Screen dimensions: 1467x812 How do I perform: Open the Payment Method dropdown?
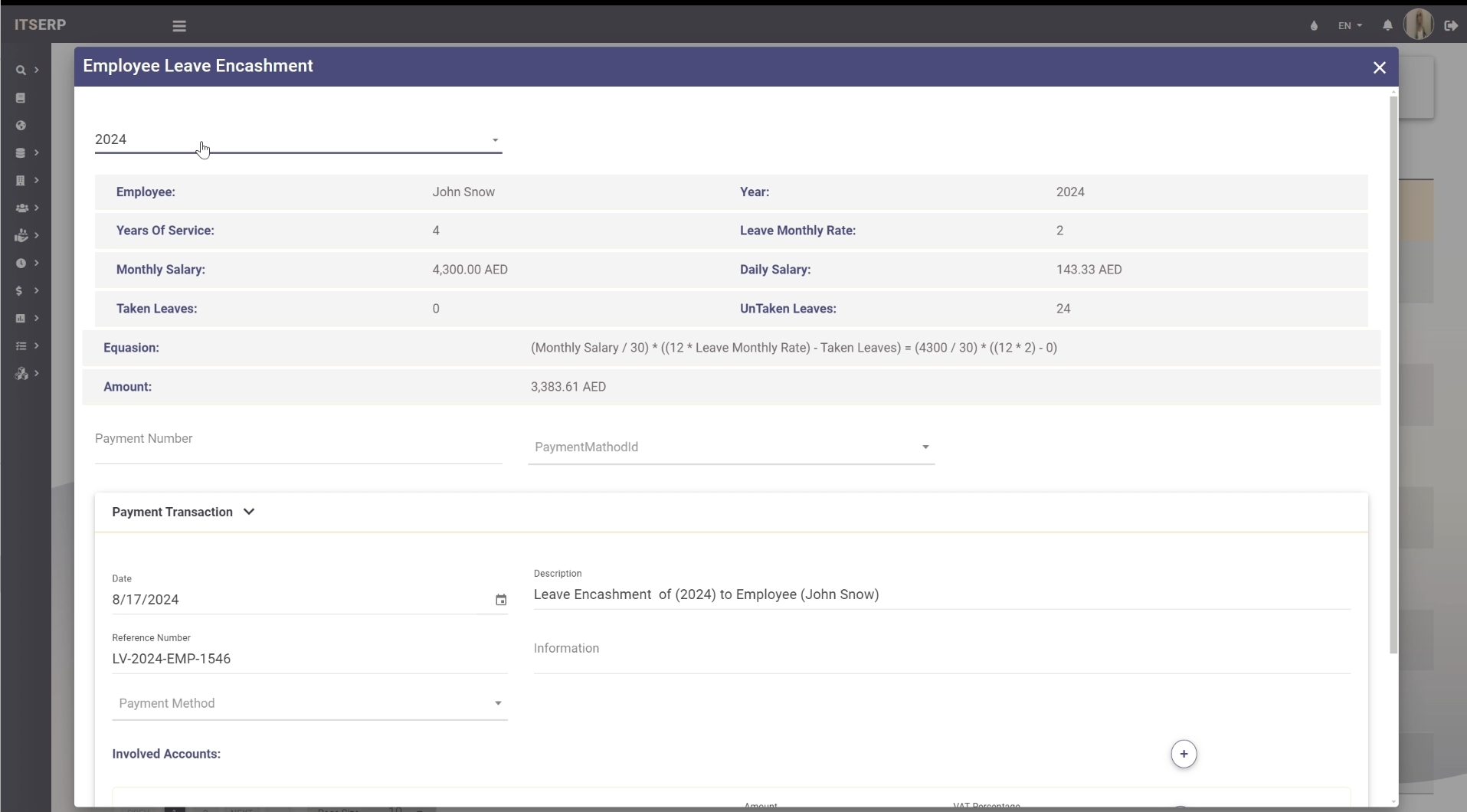pos(309,703)
